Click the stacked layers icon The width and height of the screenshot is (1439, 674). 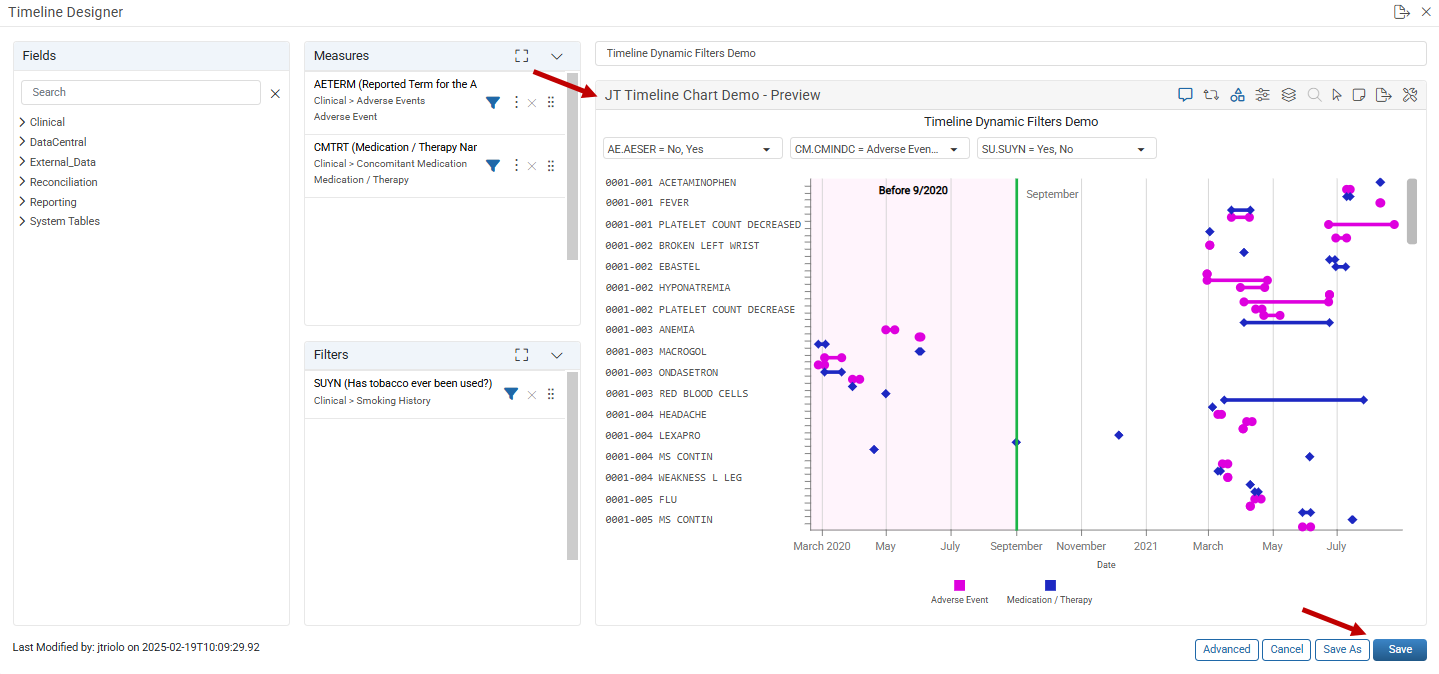(1289, 95)
